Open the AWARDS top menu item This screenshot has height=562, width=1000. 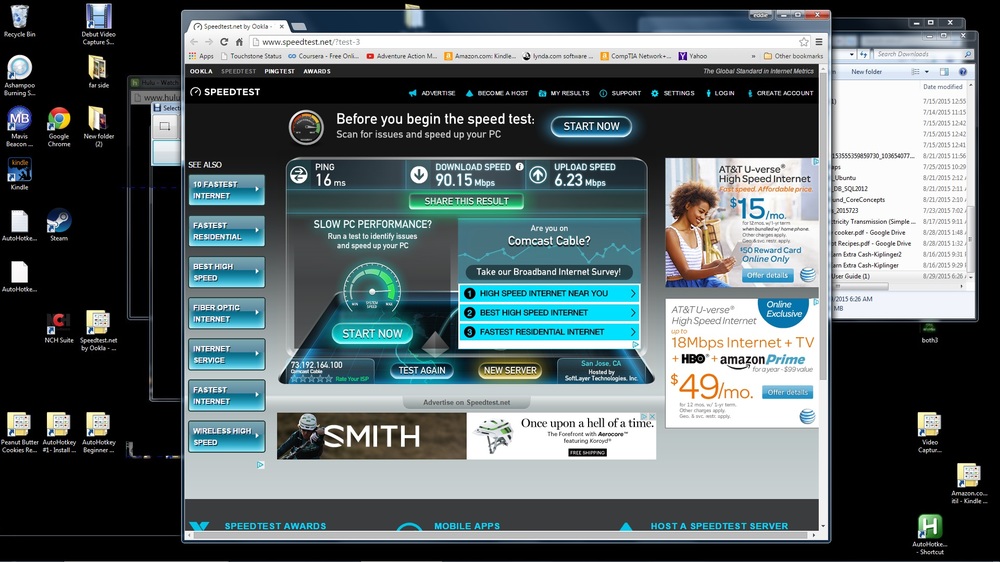(x=317, y=71)
